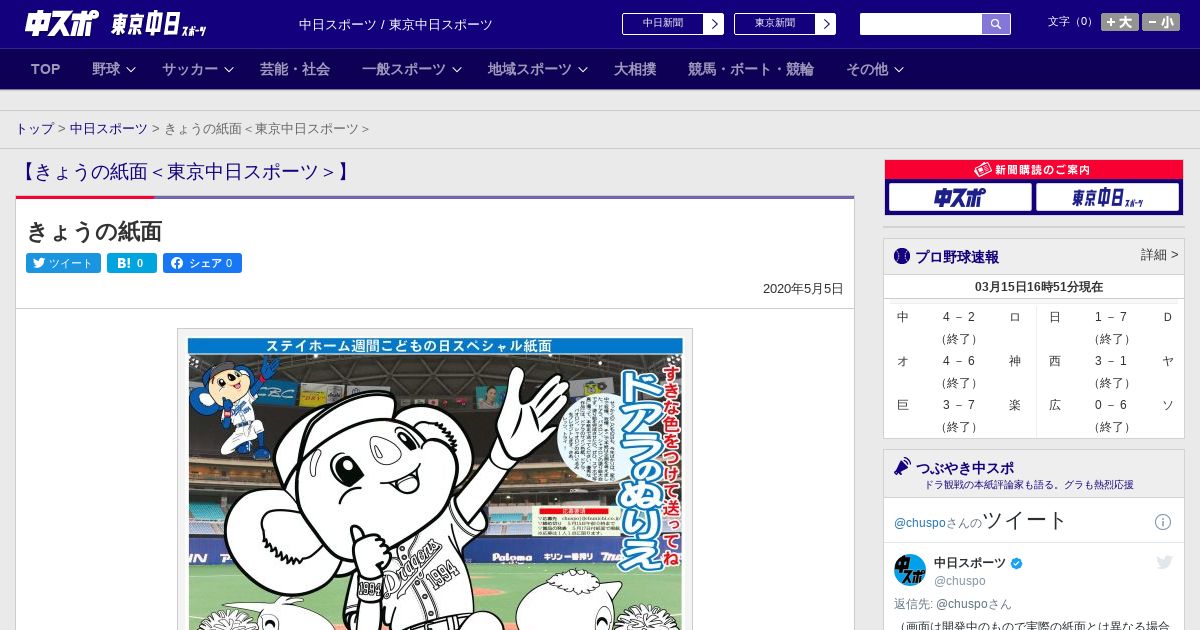Click the magnifier search button

pos(996,24)
